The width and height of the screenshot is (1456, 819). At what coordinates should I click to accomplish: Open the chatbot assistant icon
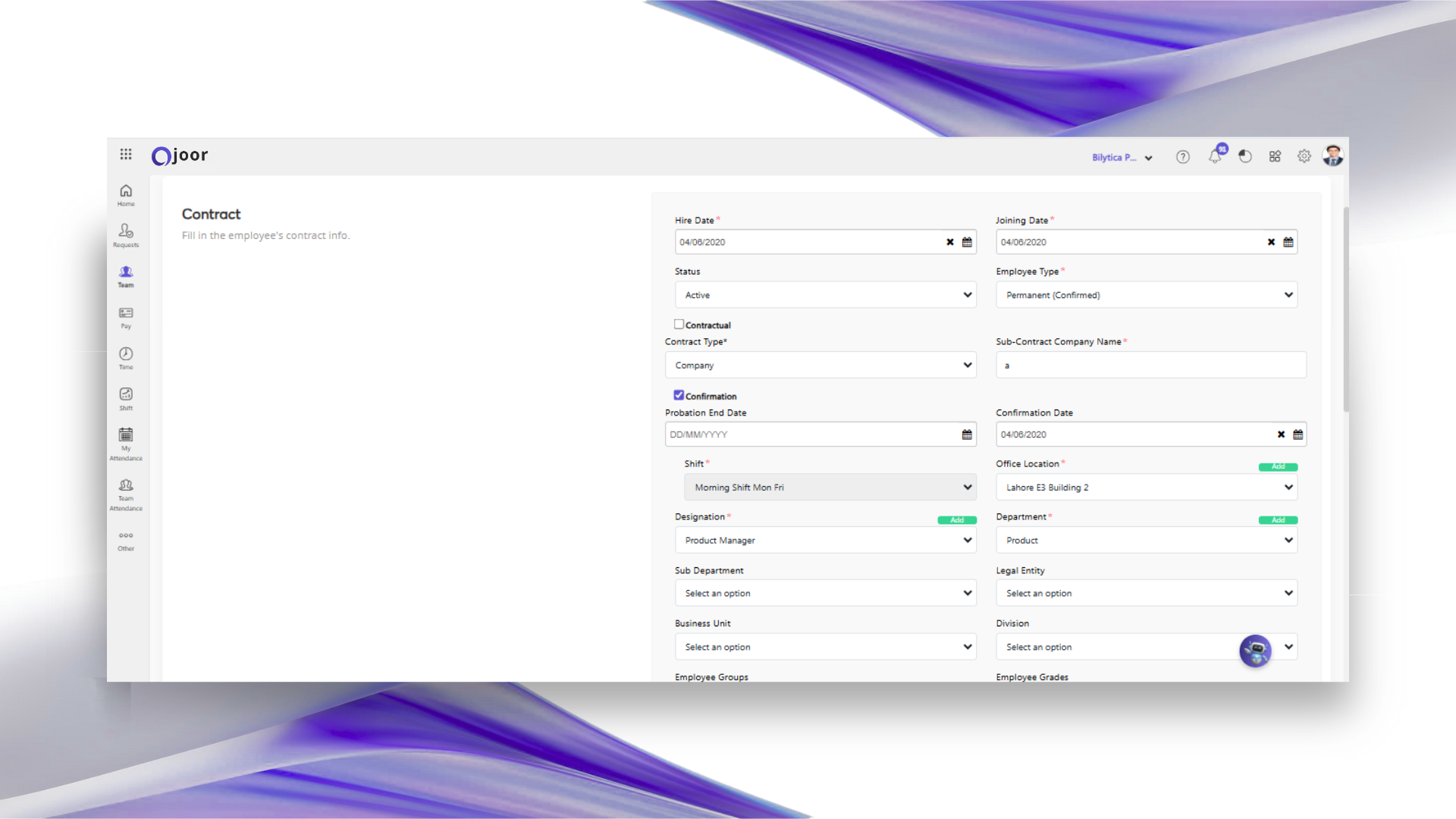1255,651
